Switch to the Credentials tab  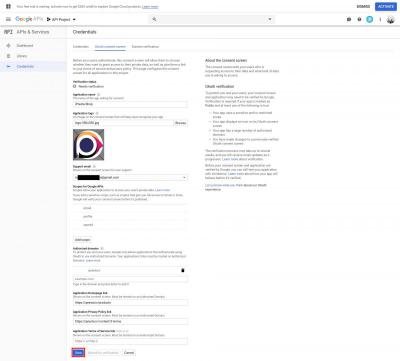tap(81, 47)
